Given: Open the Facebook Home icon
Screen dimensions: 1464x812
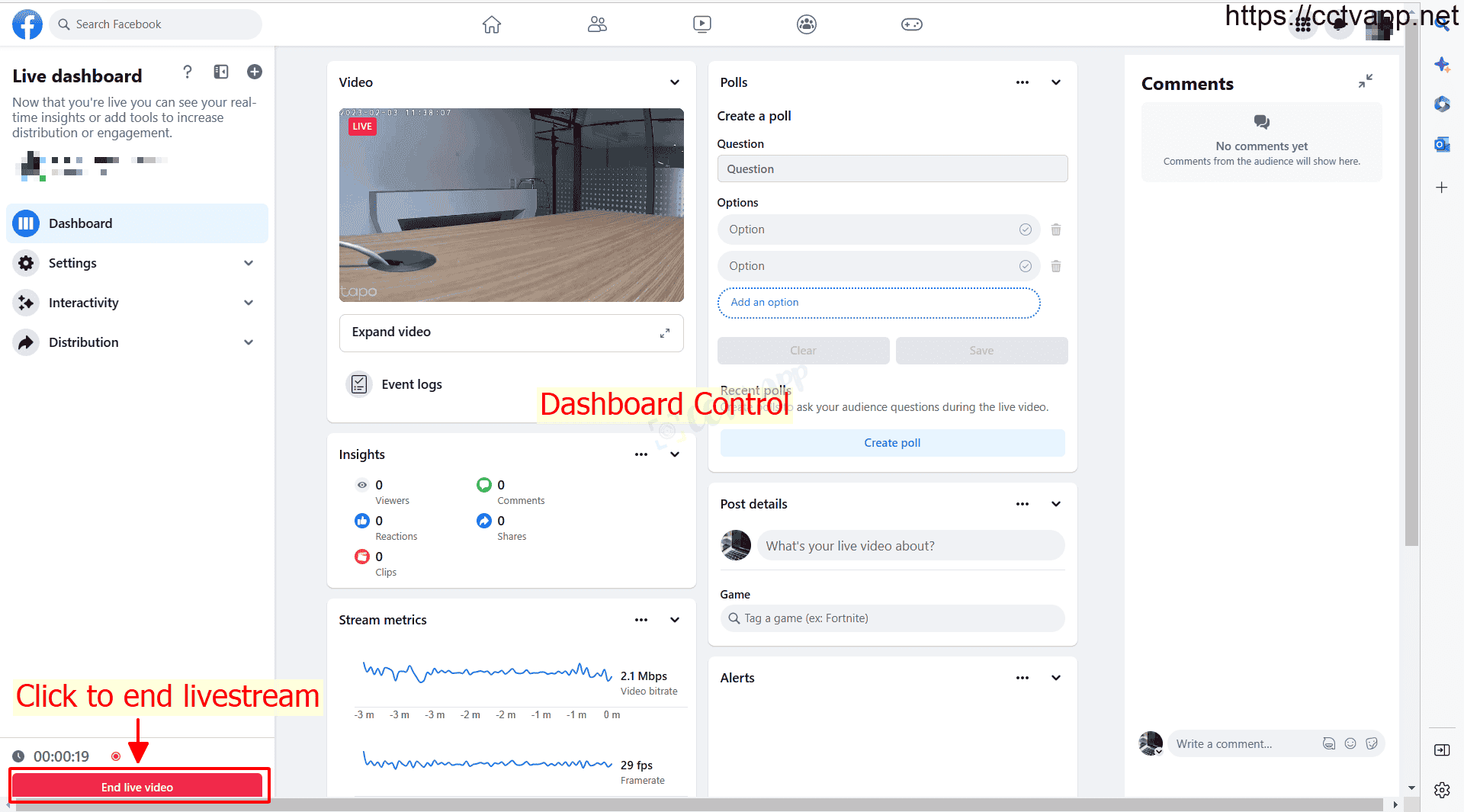Looking at the screenshot, I should click(x=492, y=24).
